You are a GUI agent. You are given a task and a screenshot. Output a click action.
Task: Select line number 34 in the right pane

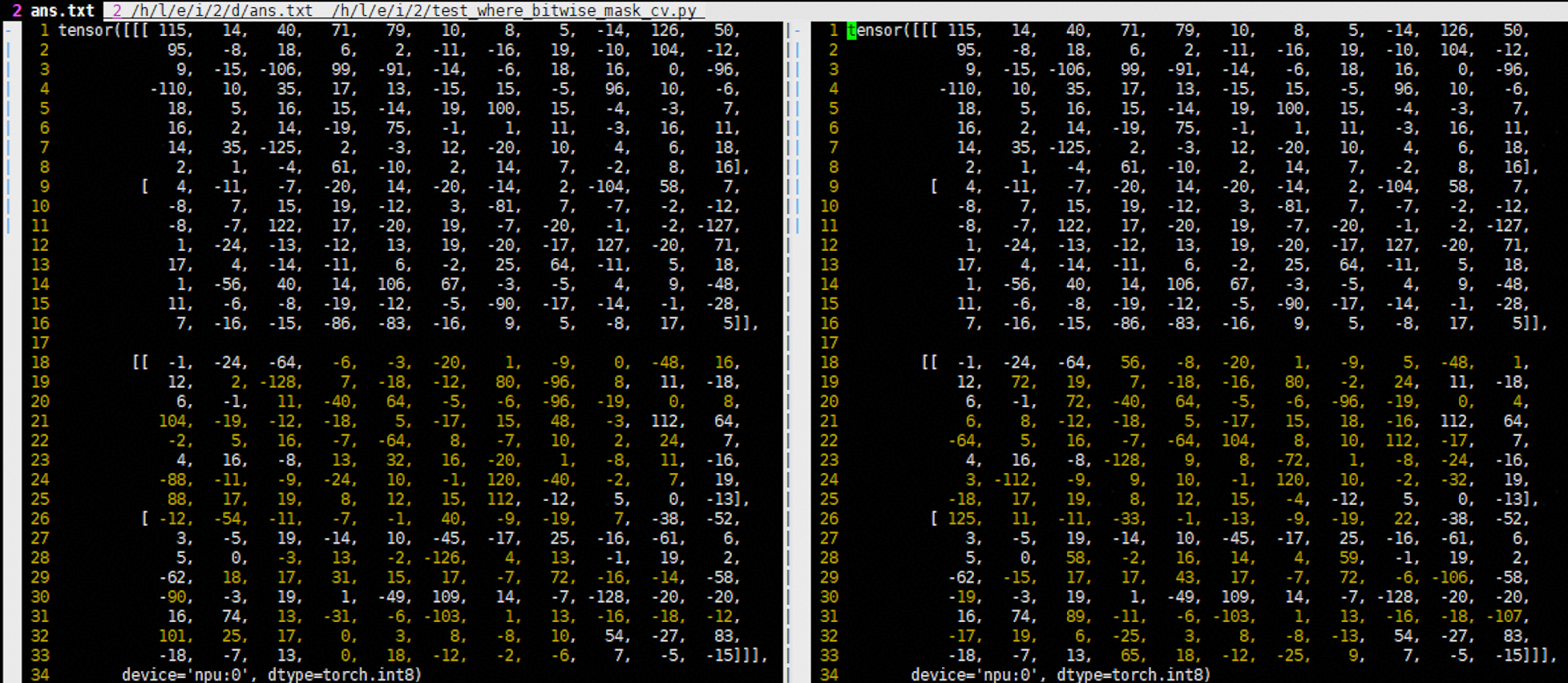829,675
